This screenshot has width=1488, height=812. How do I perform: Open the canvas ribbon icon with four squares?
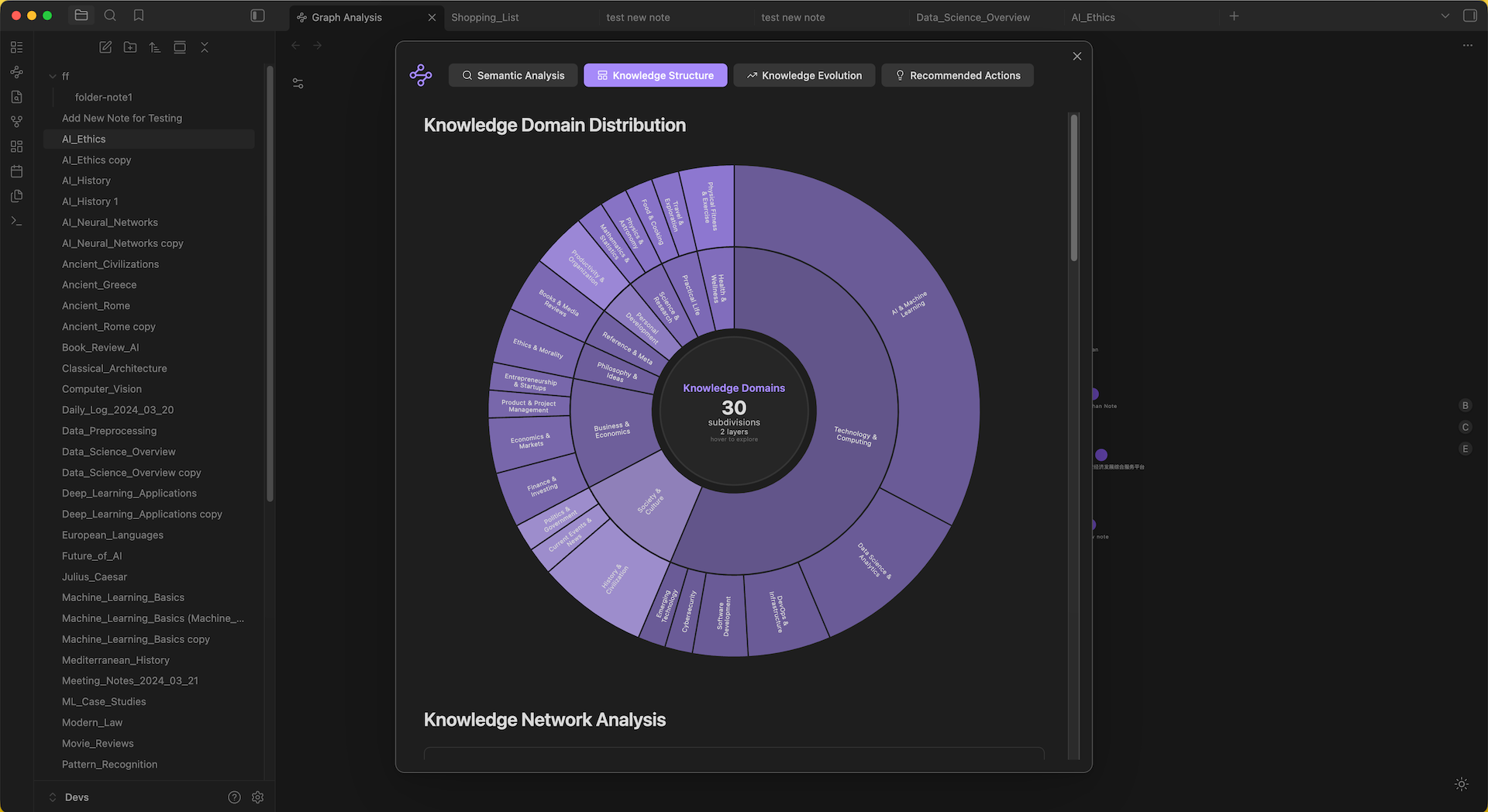point(16,146)
